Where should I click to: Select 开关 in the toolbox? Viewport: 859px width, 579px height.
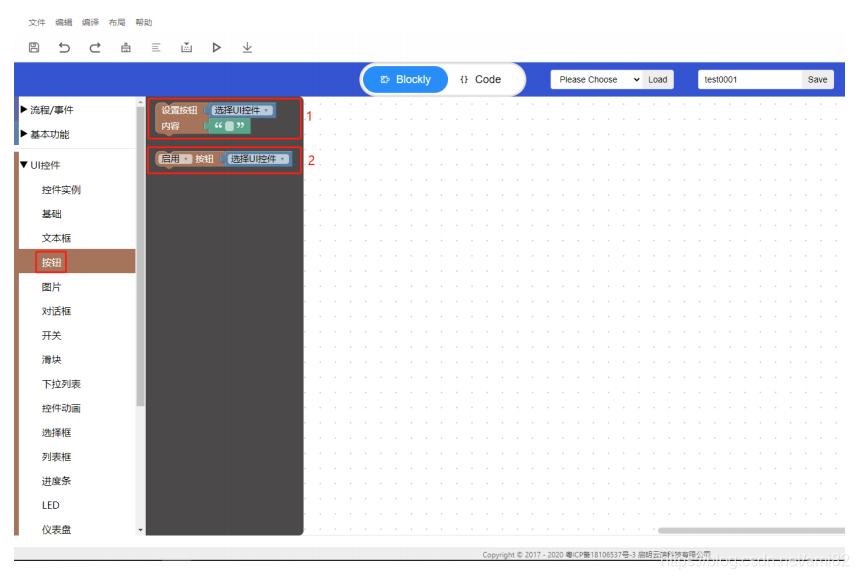(51, 335)
